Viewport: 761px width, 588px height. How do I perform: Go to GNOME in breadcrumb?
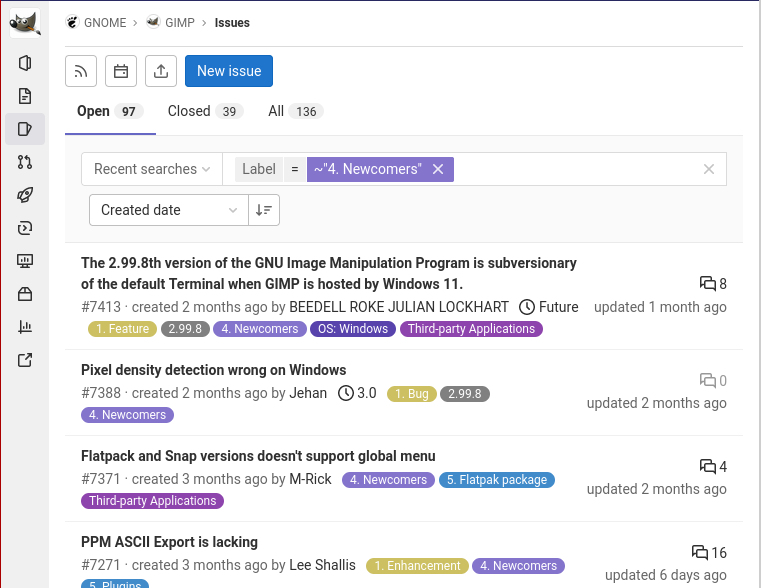(105, 23)
